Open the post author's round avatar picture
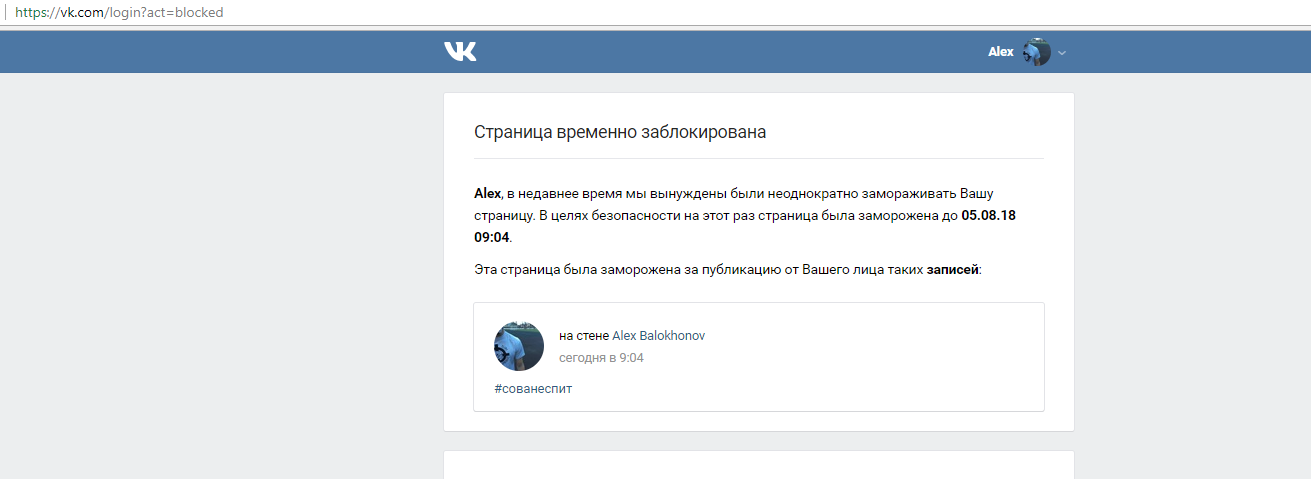 point(519,346)
